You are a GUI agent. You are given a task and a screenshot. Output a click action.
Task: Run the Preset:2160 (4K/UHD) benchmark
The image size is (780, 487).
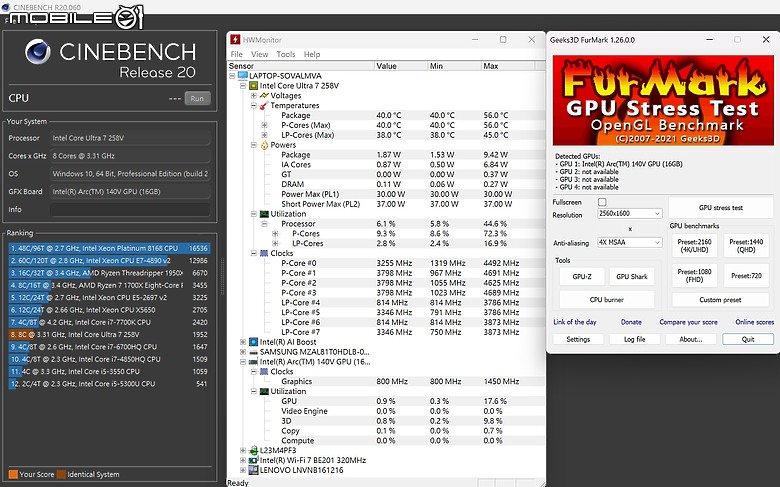click(694, 246)
